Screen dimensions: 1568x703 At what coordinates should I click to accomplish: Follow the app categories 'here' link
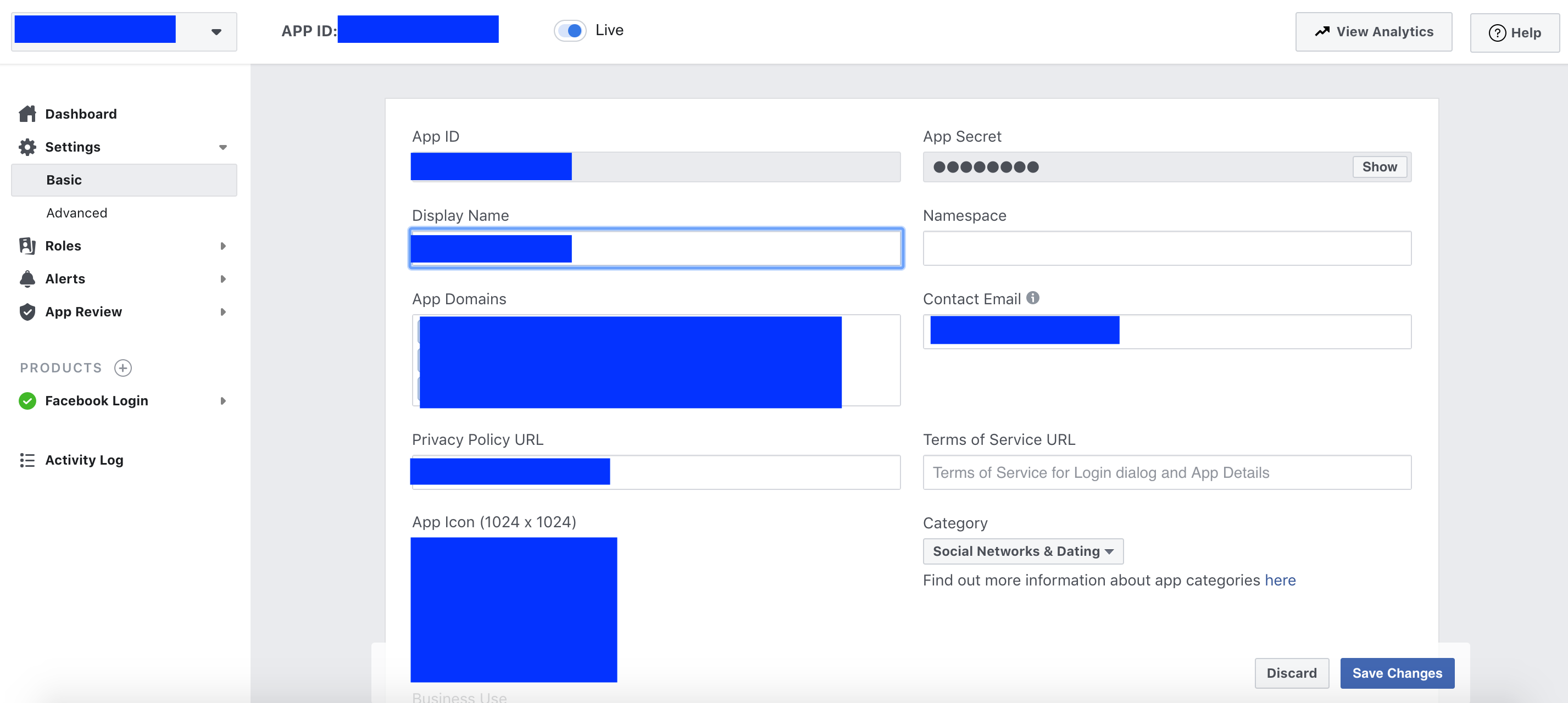[1280, 580]
